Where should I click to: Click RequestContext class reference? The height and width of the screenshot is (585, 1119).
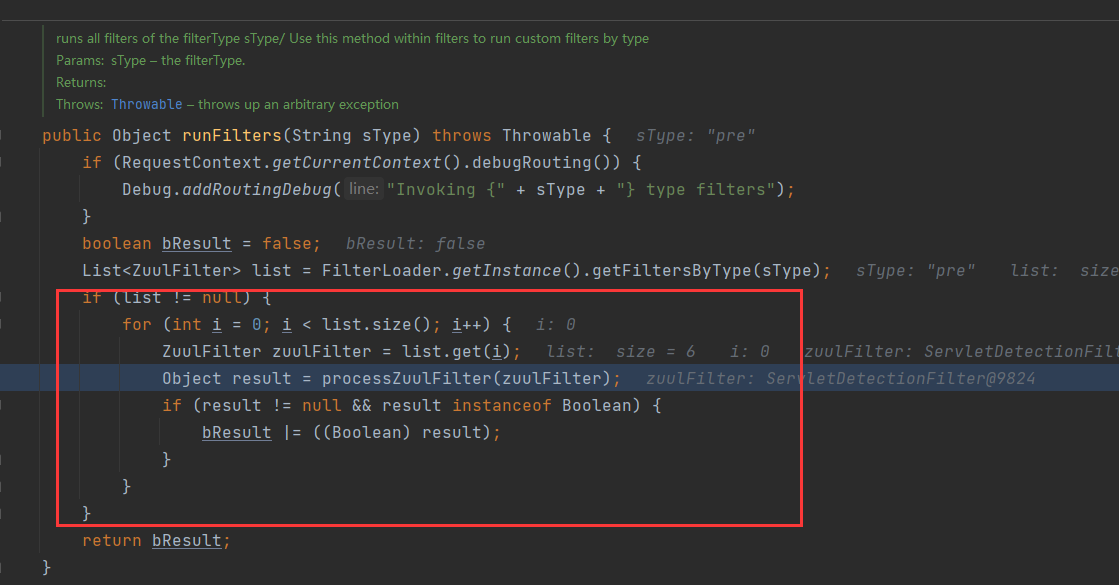pos(192,163)
